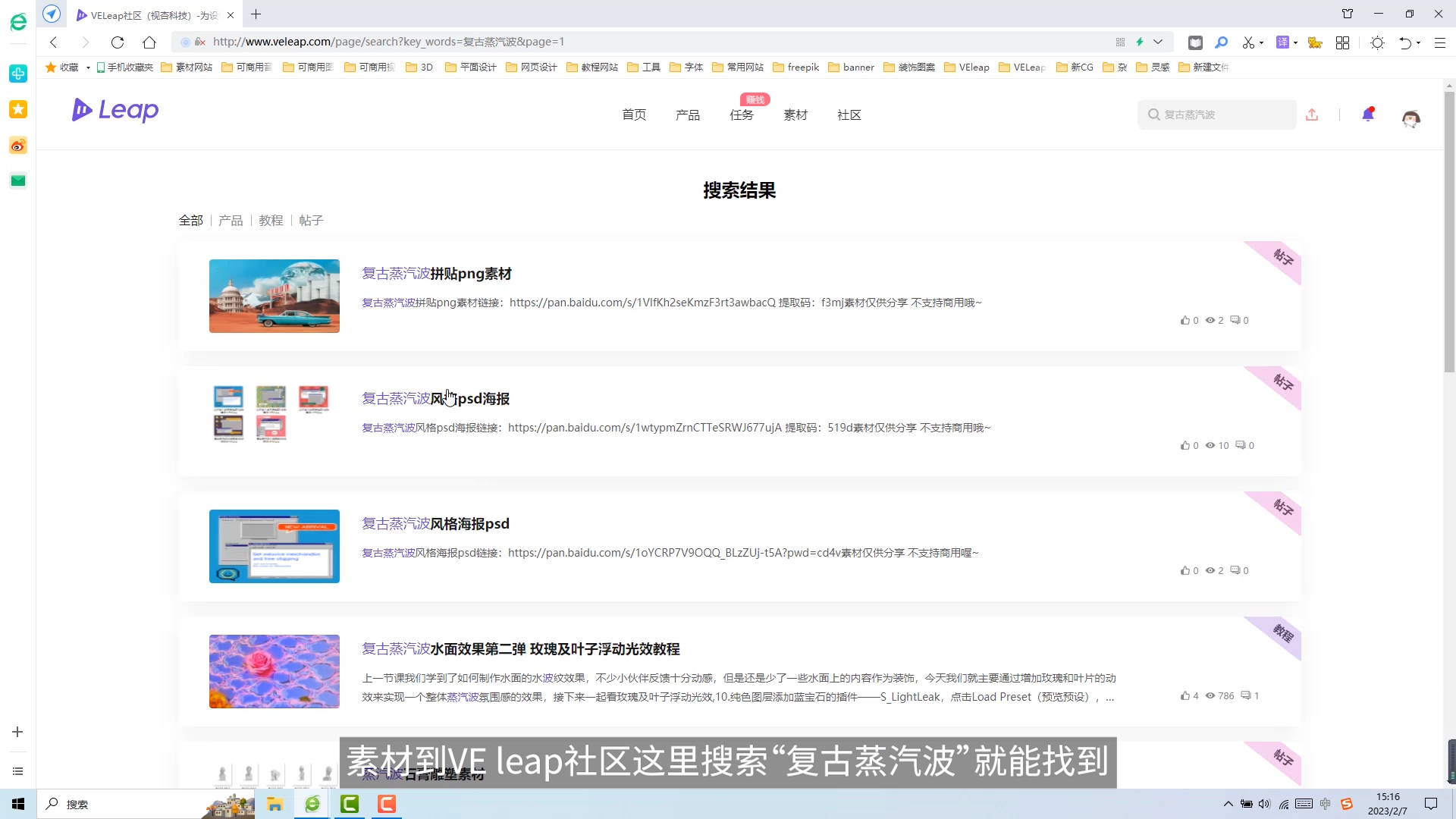Click the taskbar volume speaker icon
Viewport: 1456px width, 819px height.
(1264, 805)
